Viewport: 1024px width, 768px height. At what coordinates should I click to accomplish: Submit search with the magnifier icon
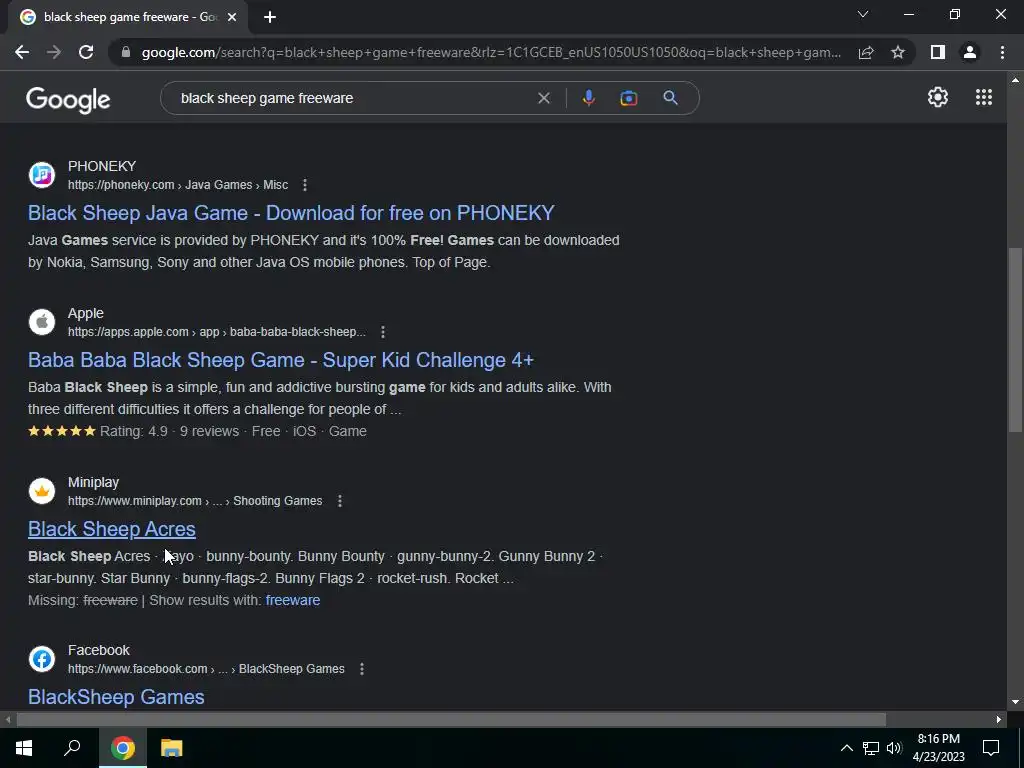point(670,98)
